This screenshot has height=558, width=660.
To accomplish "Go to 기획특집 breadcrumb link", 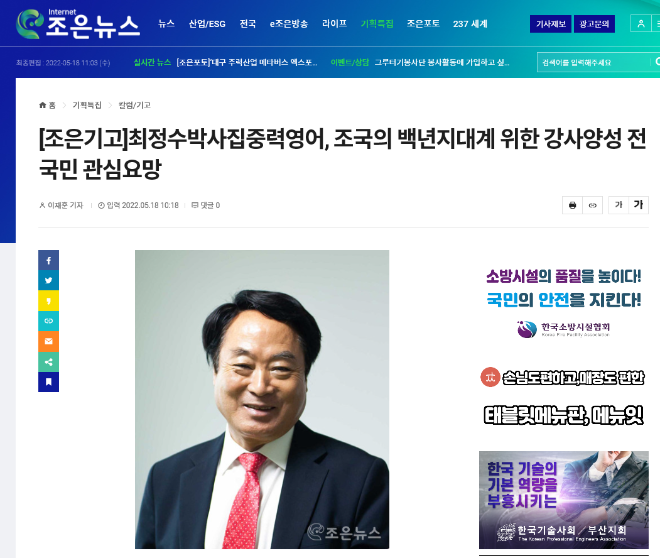I will 87,105.
